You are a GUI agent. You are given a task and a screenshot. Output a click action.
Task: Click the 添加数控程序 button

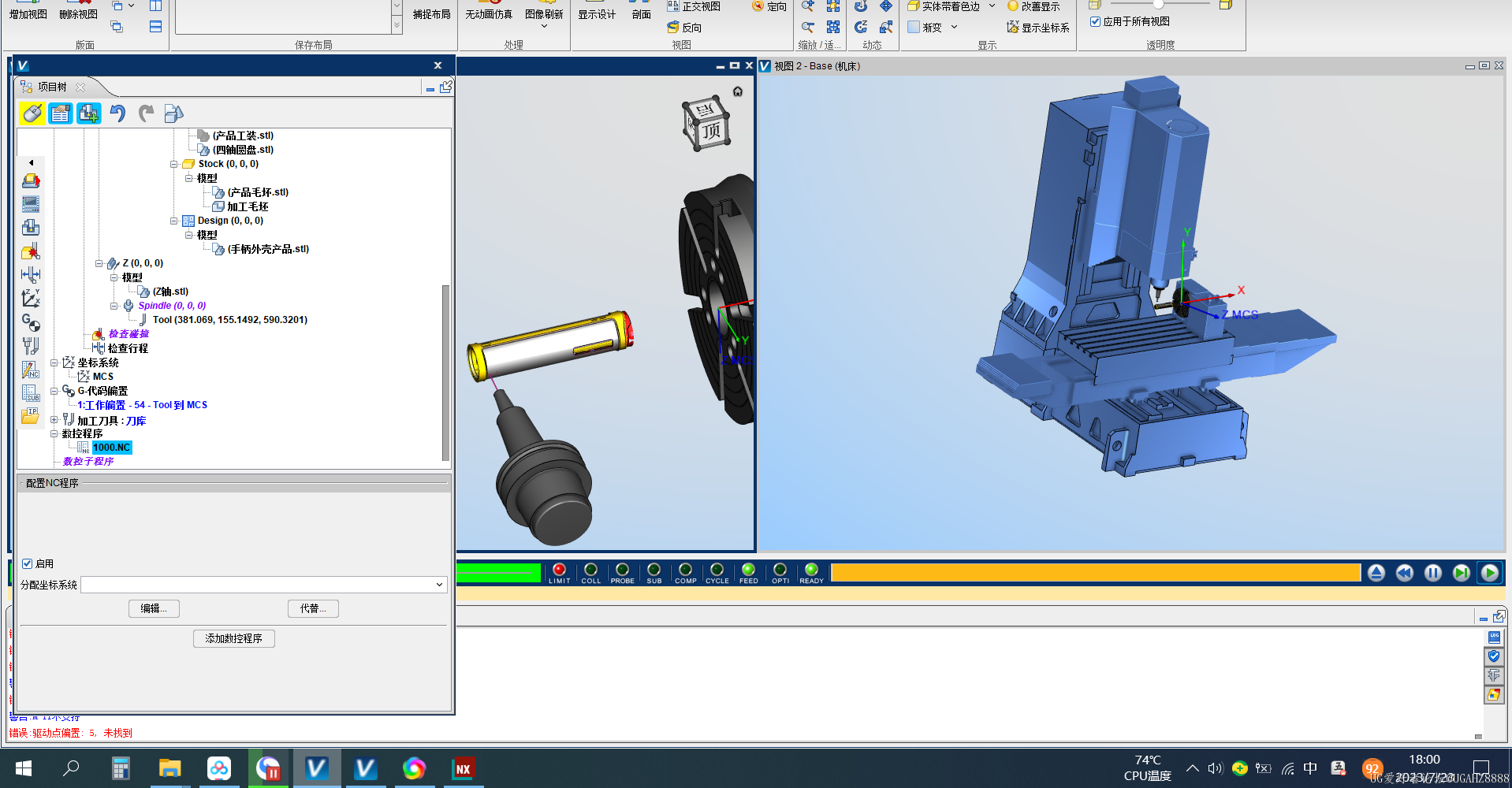pyautogui.click(x=234, y=638)
